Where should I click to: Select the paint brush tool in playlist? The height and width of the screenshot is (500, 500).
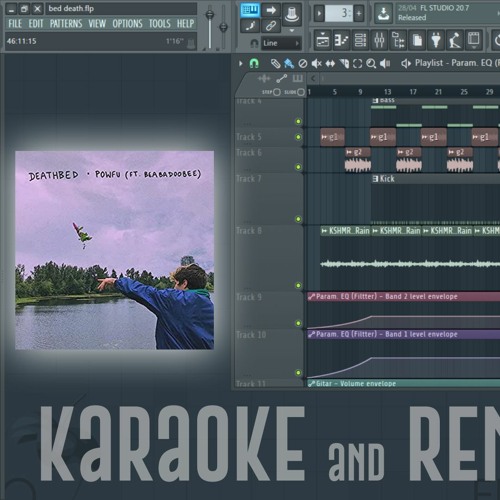tap(289, 63)
